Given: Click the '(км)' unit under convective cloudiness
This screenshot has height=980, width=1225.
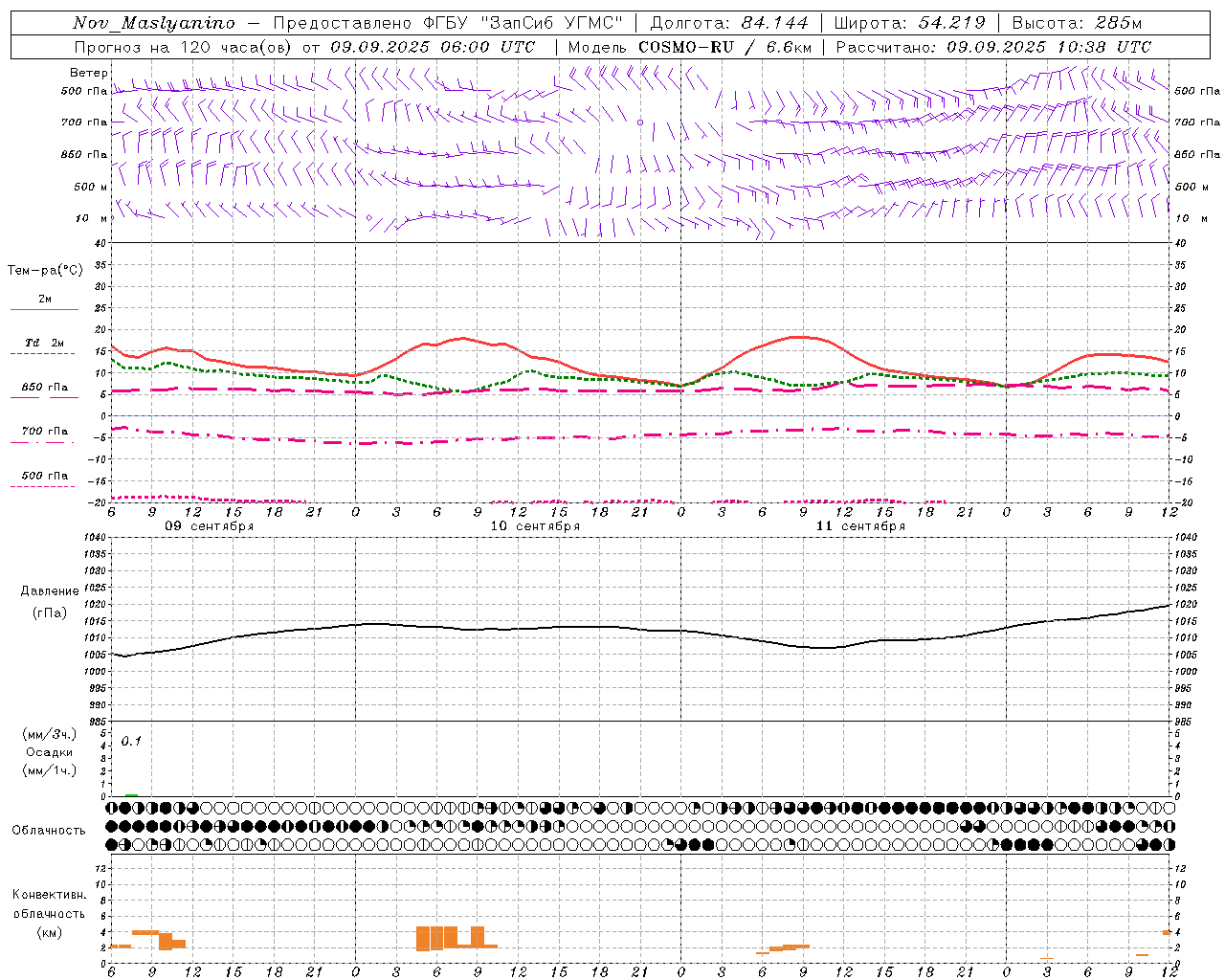Looking at the screenshot, I should (49, 932).
